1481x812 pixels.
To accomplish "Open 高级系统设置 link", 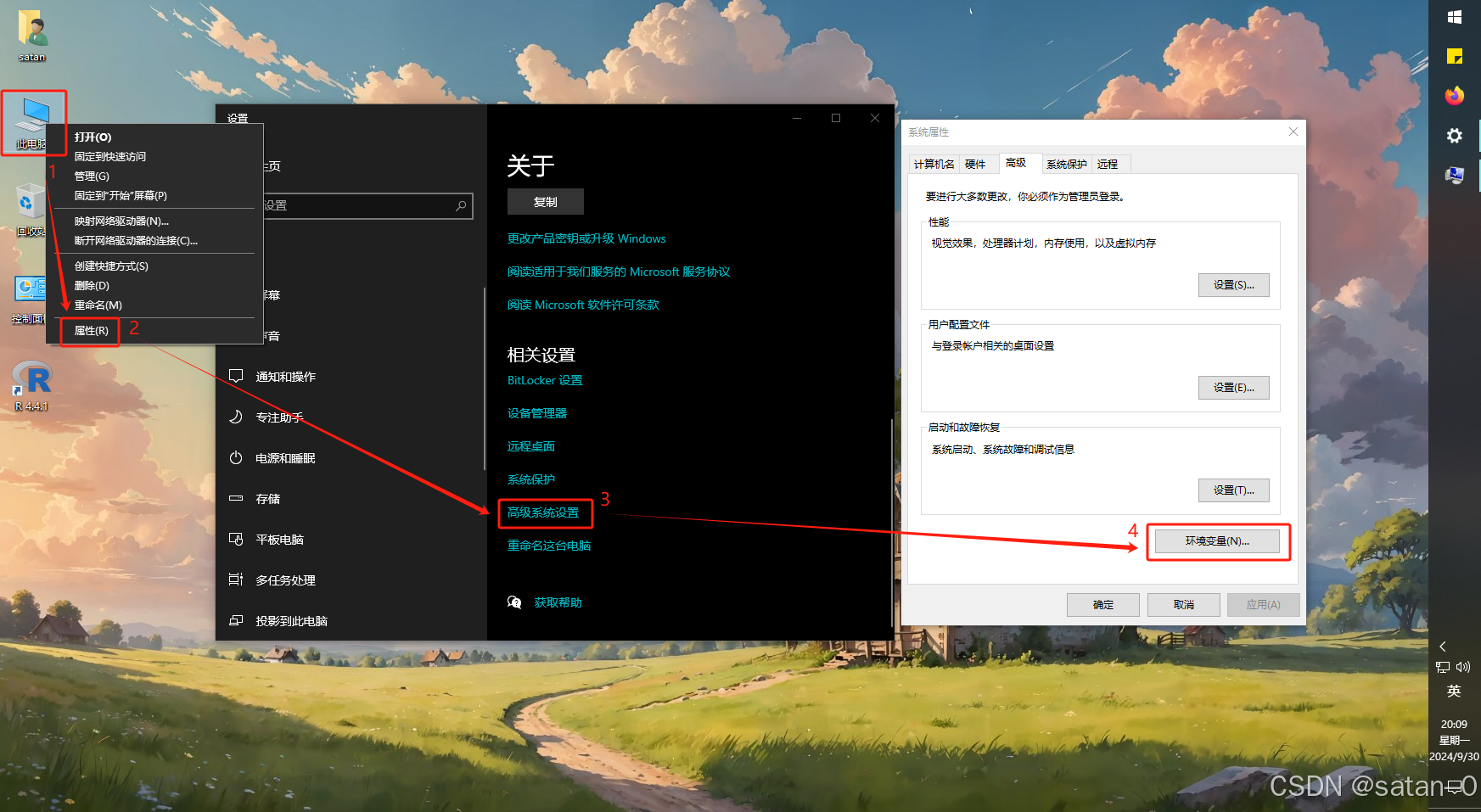I will coord(543,512).
